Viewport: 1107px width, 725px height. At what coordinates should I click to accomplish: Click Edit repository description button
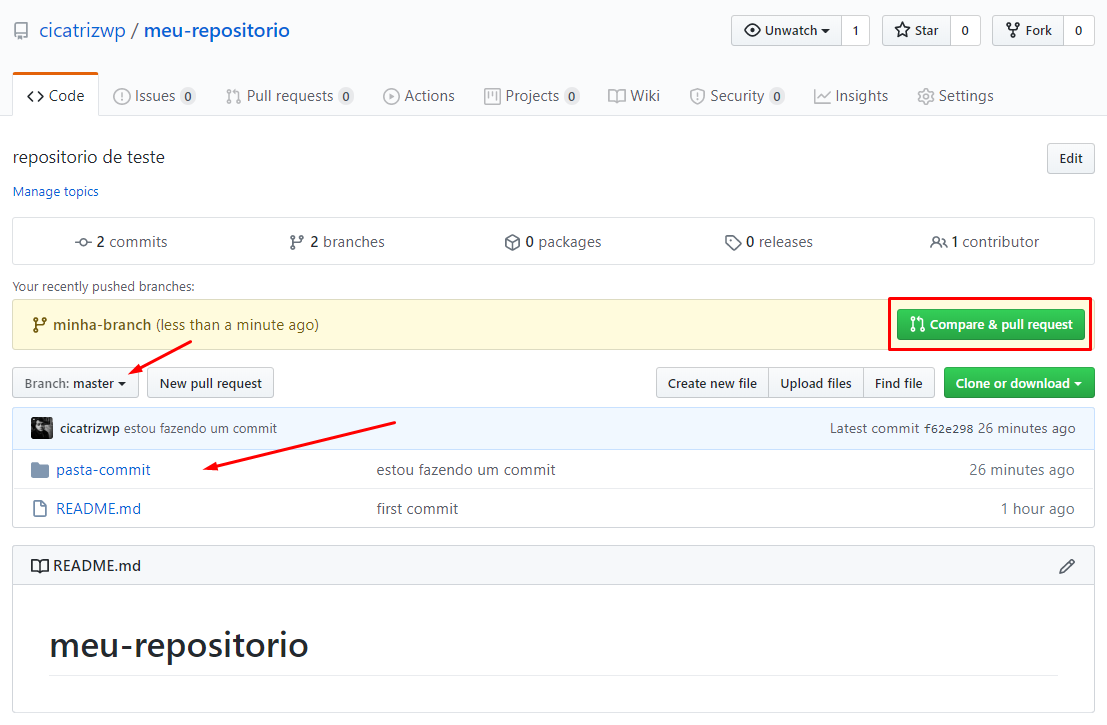pyautogui.click(x=1070, y=159)
